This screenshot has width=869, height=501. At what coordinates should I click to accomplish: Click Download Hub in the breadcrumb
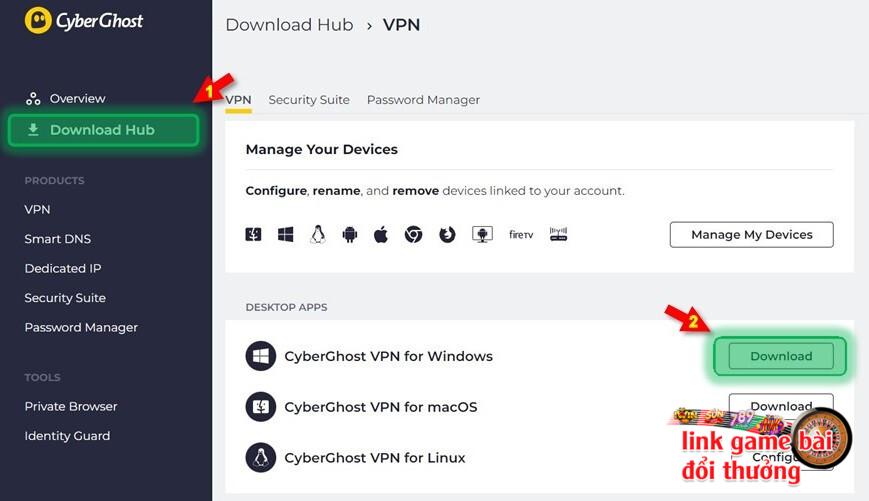click(289, 25)
